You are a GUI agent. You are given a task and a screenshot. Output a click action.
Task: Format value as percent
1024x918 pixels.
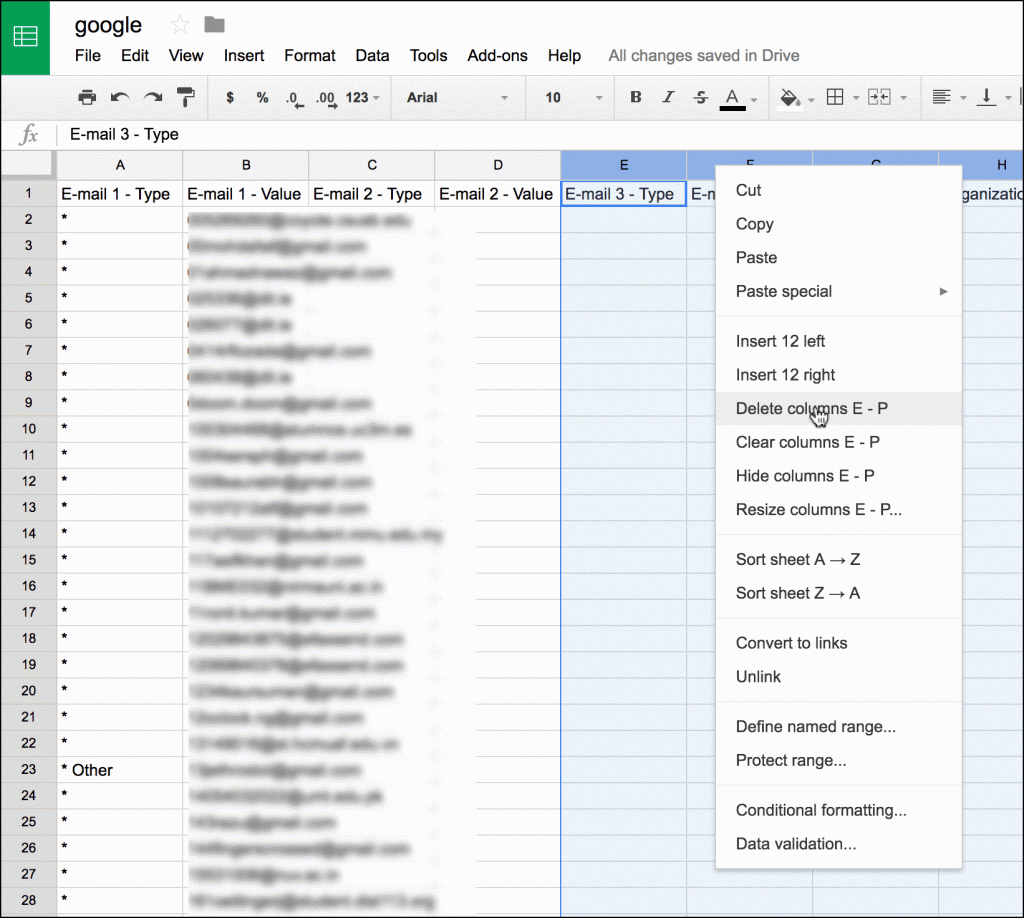(x=260, y=97)
